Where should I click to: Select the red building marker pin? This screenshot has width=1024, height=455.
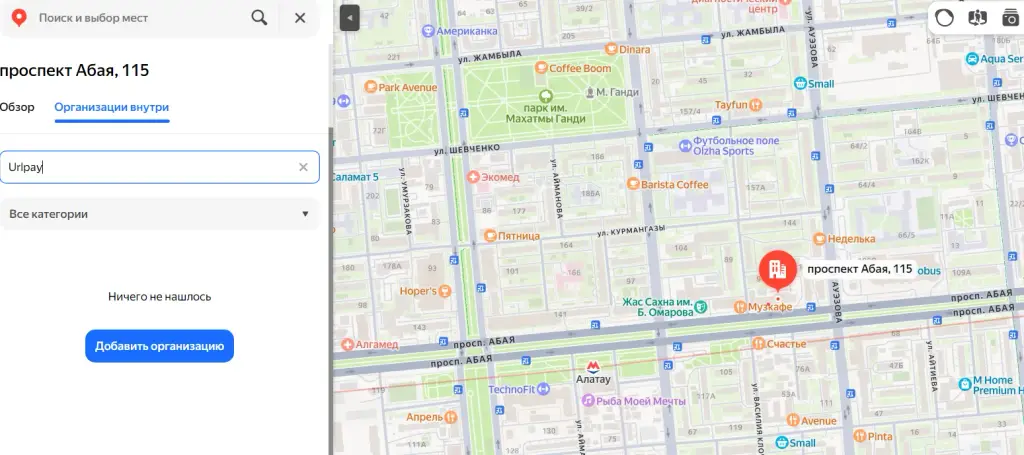[777, 270]
